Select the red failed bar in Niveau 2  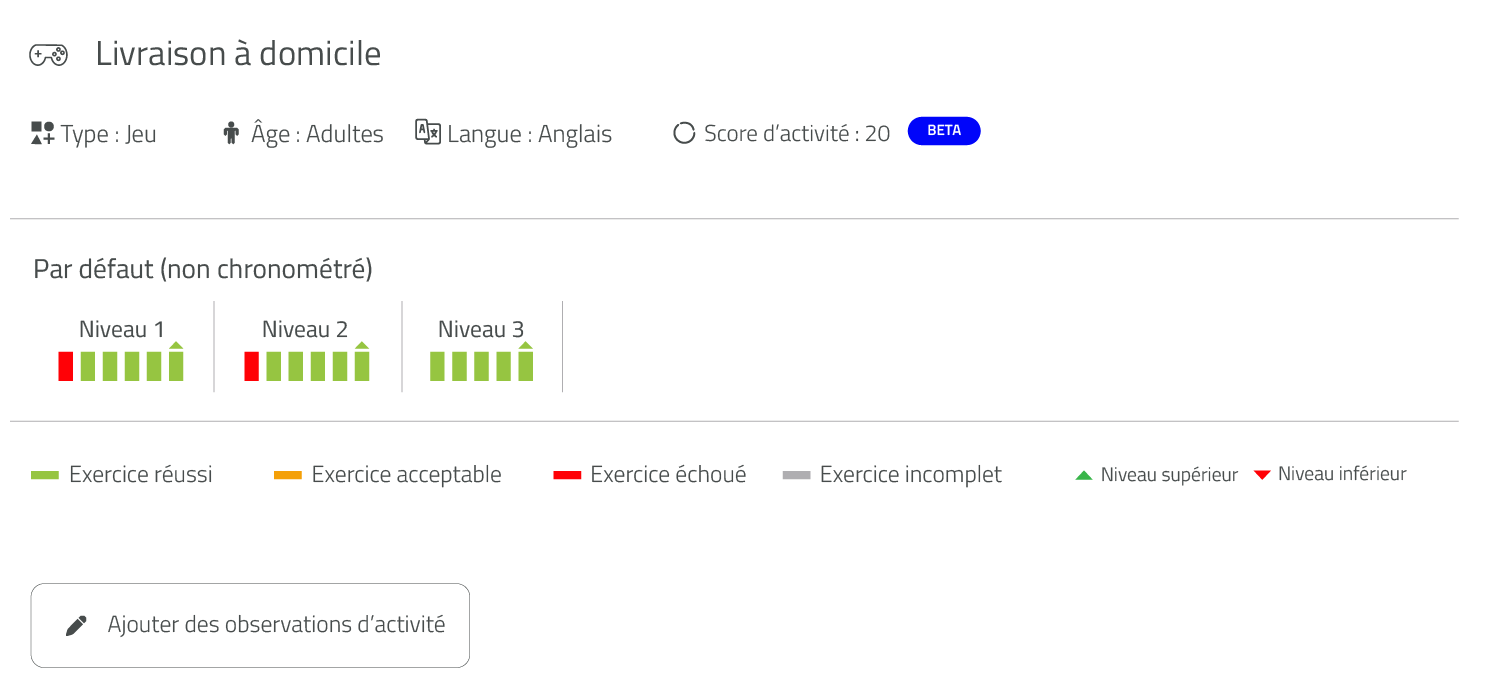[252, 366]
